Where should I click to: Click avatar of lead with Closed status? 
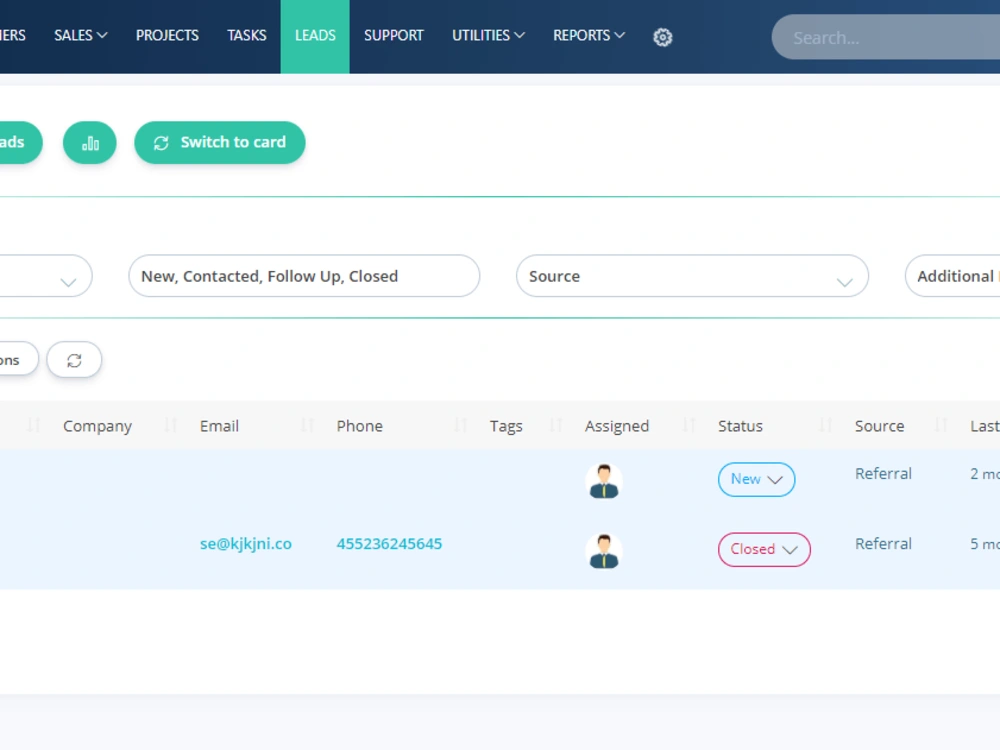pos(604,550)
